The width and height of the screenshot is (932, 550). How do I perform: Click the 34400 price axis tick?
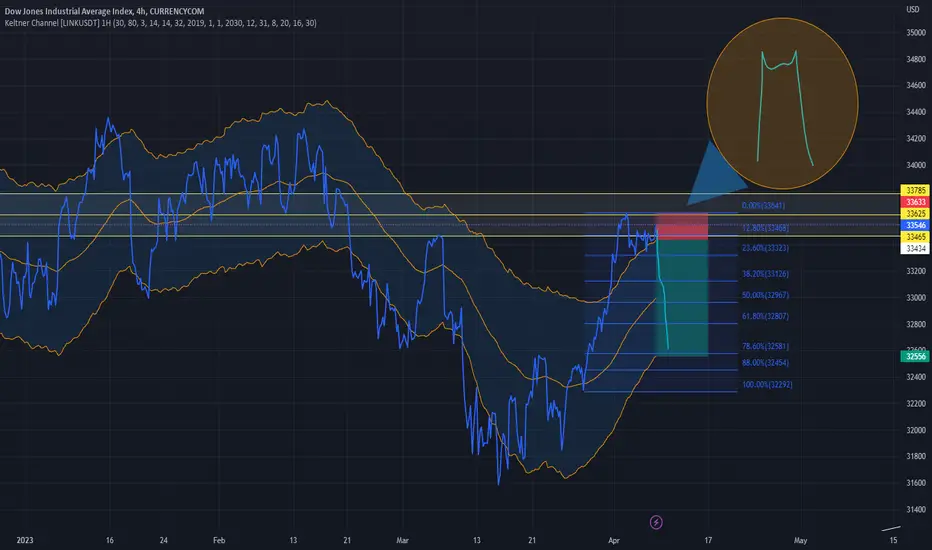[x=915, y=112]
